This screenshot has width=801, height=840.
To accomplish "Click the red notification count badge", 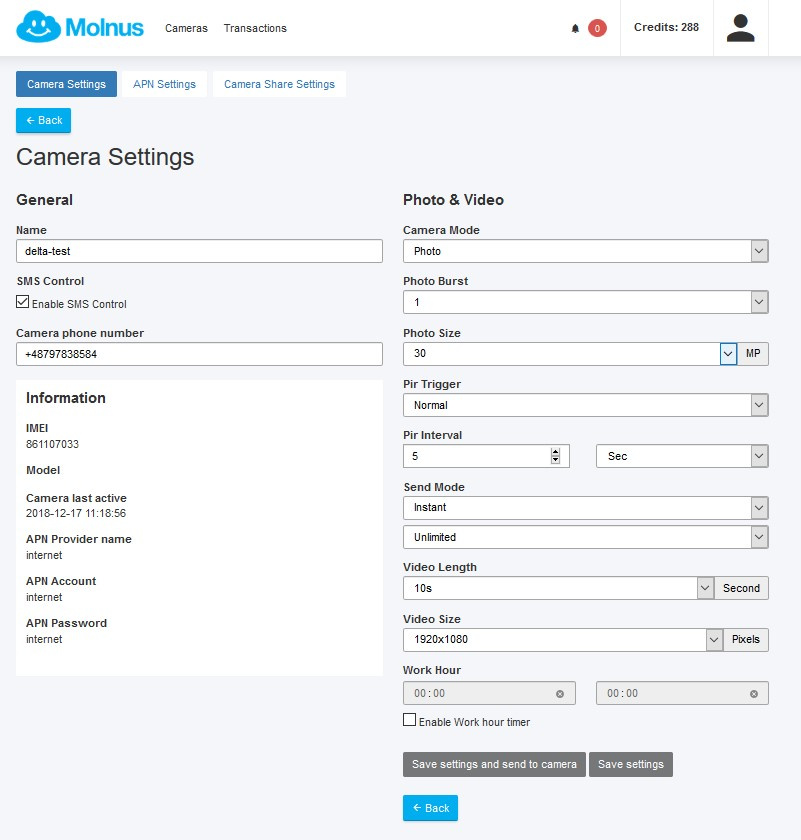I will click(x=597, y=29).
